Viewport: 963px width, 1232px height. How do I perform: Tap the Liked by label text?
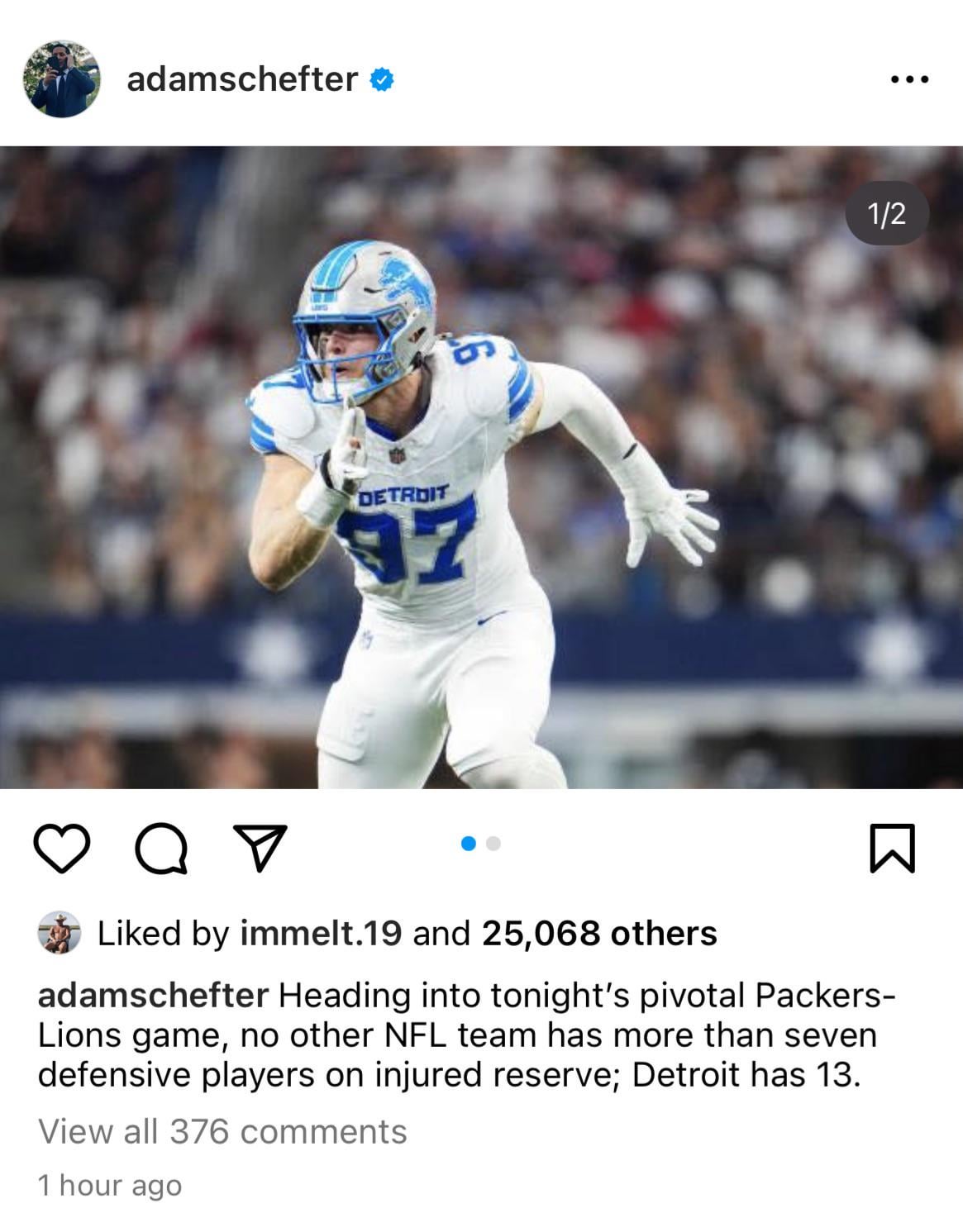click(x=163, y=934)
